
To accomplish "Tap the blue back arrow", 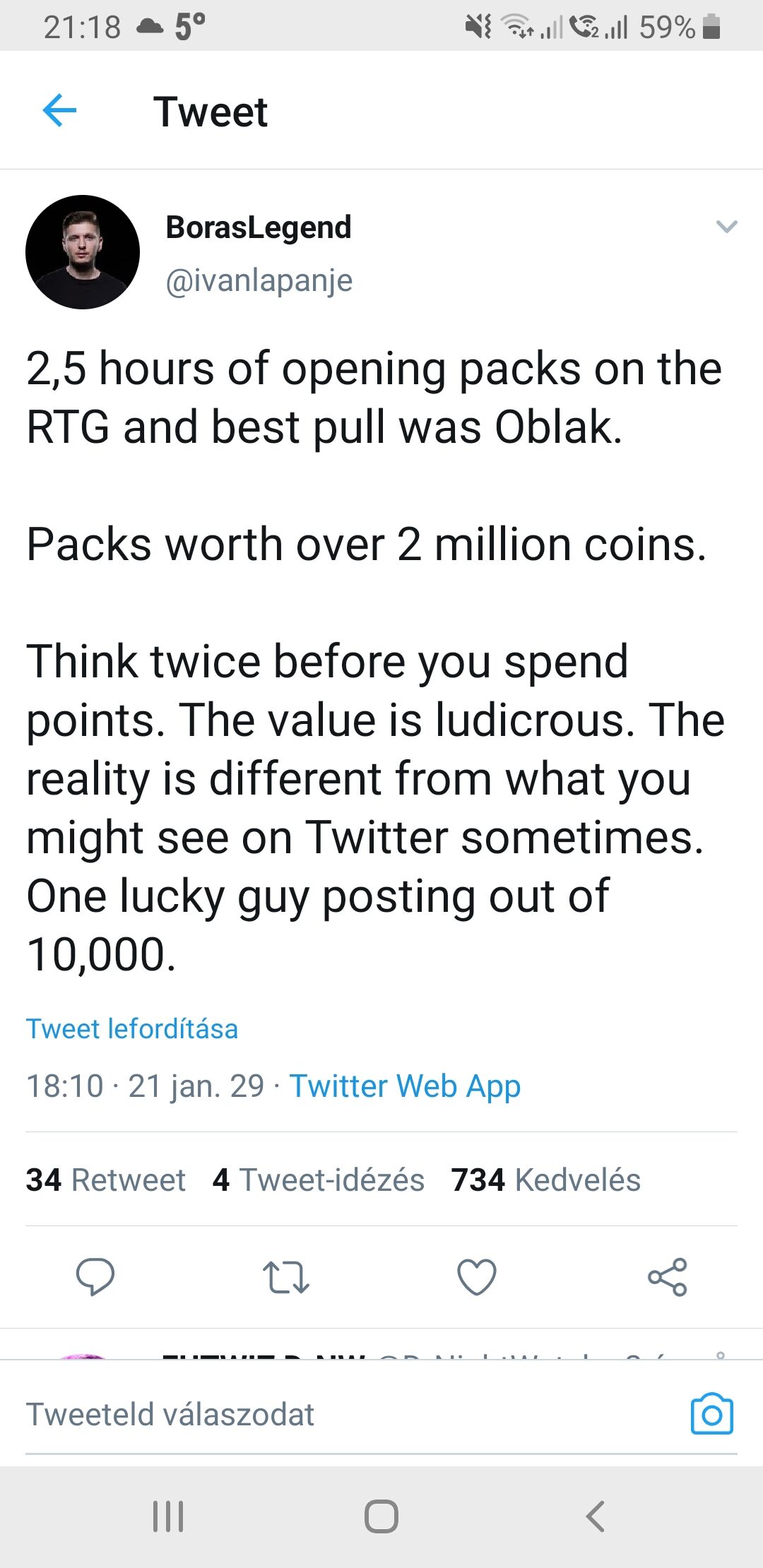I will [59, 111].
